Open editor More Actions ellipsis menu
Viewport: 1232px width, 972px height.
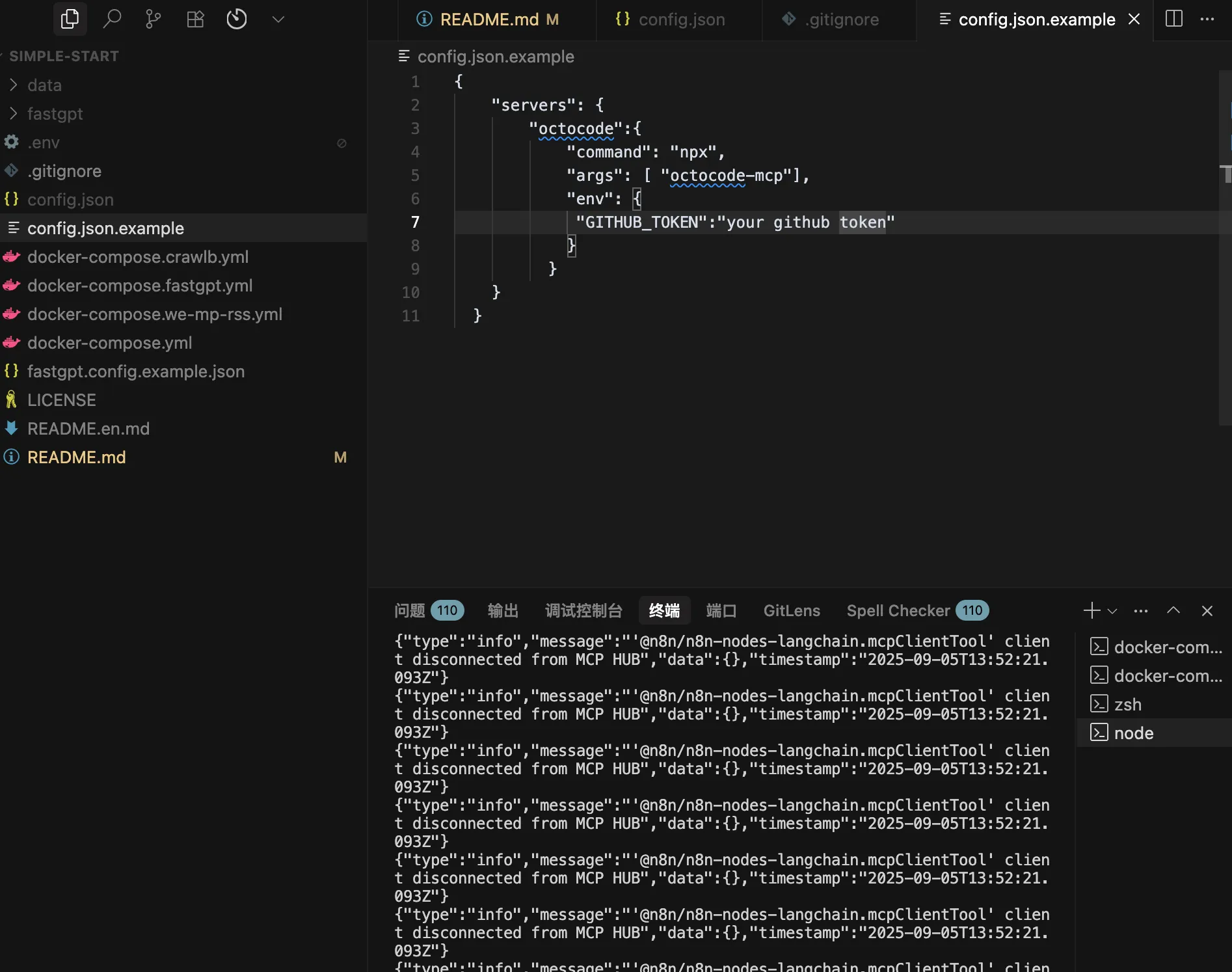pos(1207,19)
